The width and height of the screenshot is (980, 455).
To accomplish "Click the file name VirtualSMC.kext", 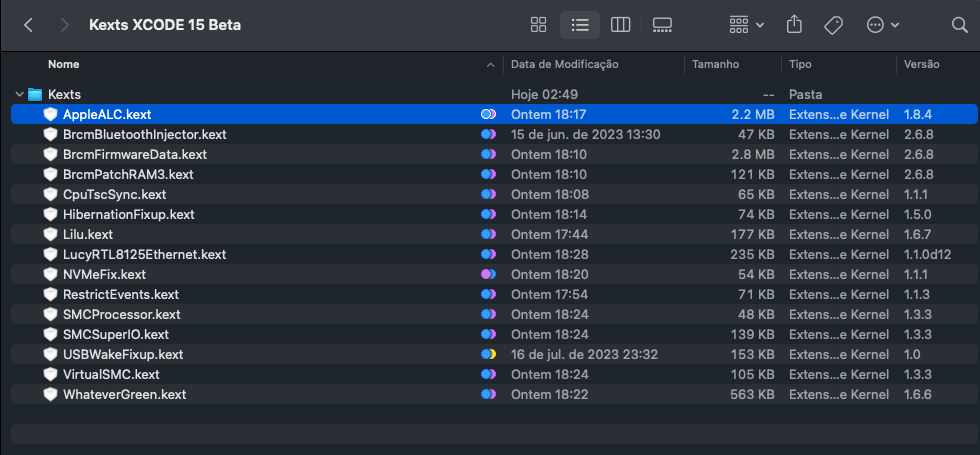I will point(111,374).
